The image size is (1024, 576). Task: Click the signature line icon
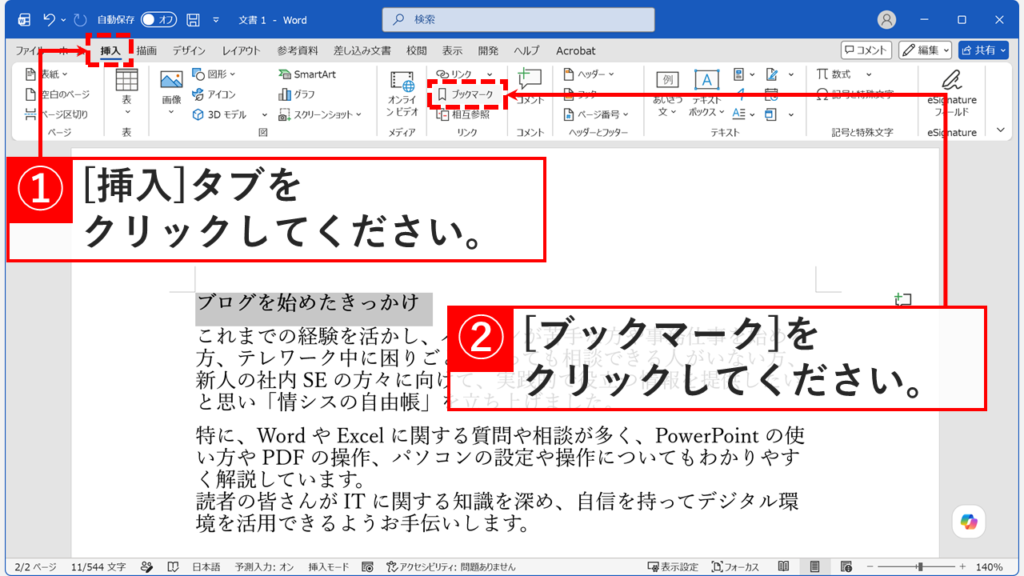click(x=772, y=74)
